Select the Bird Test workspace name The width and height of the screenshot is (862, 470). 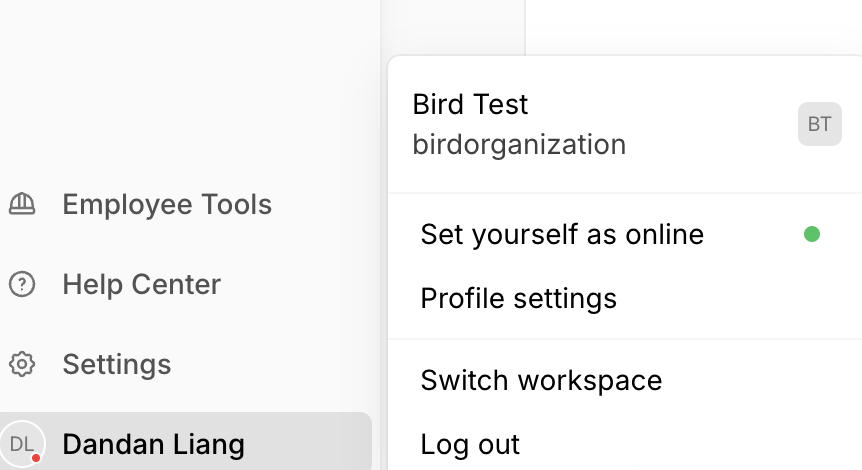[x=470, y=104]
